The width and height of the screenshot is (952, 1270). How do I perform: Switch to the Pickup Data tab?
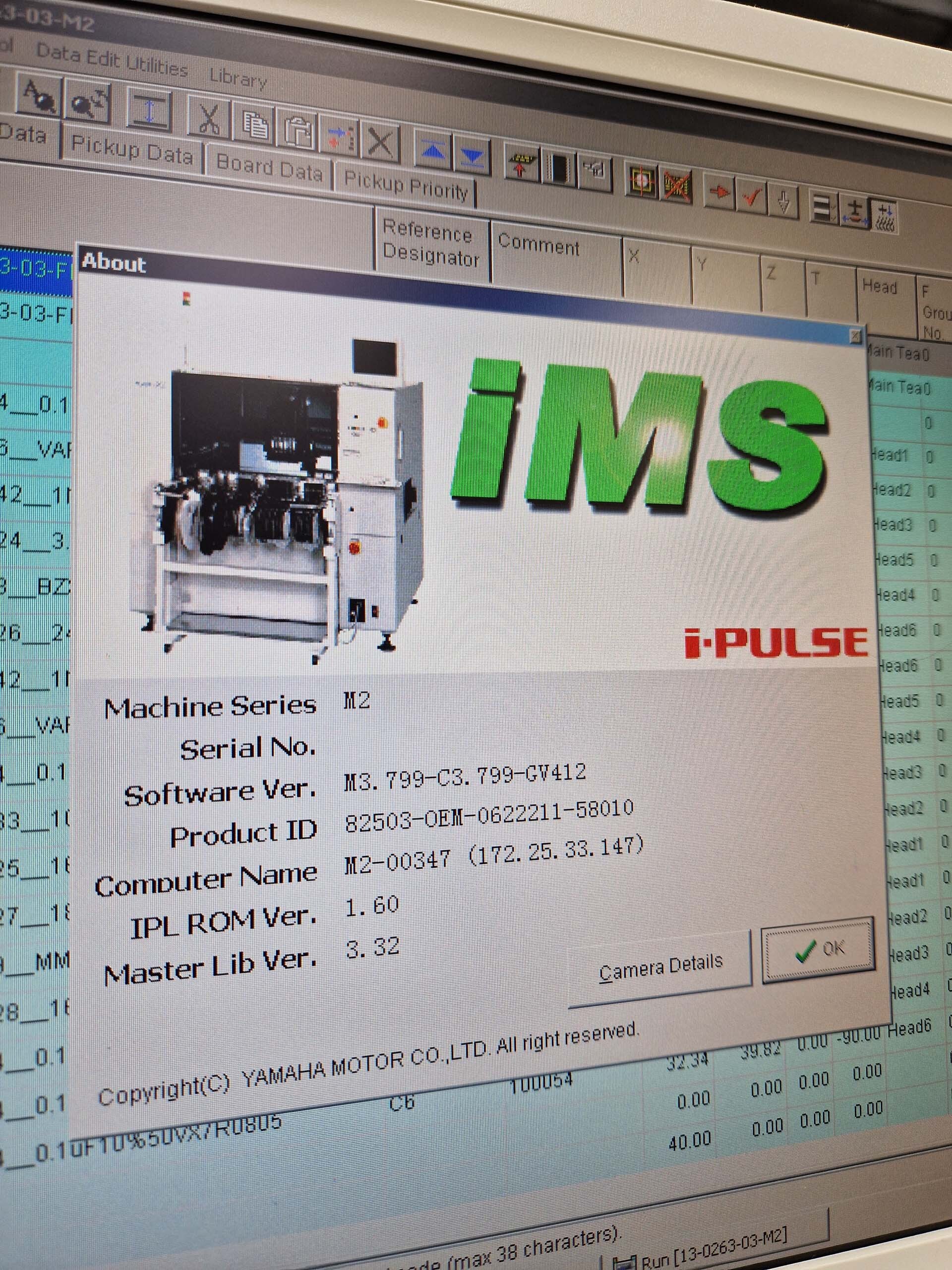[x=132, y=149]
